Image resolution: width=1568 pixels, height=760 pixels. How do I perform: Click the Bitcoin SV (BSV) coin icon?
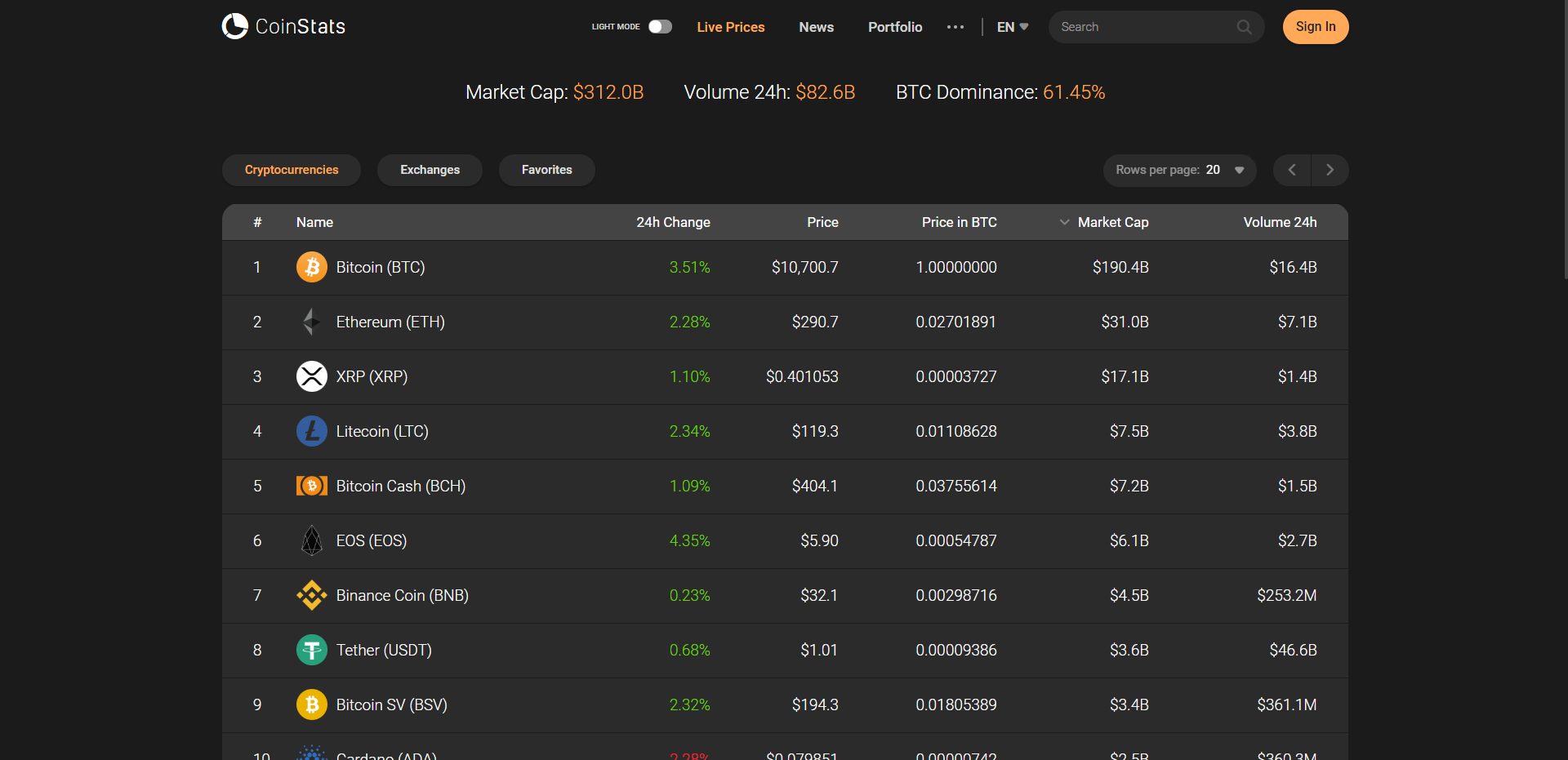pyautogui.click(x=312, y=704)
